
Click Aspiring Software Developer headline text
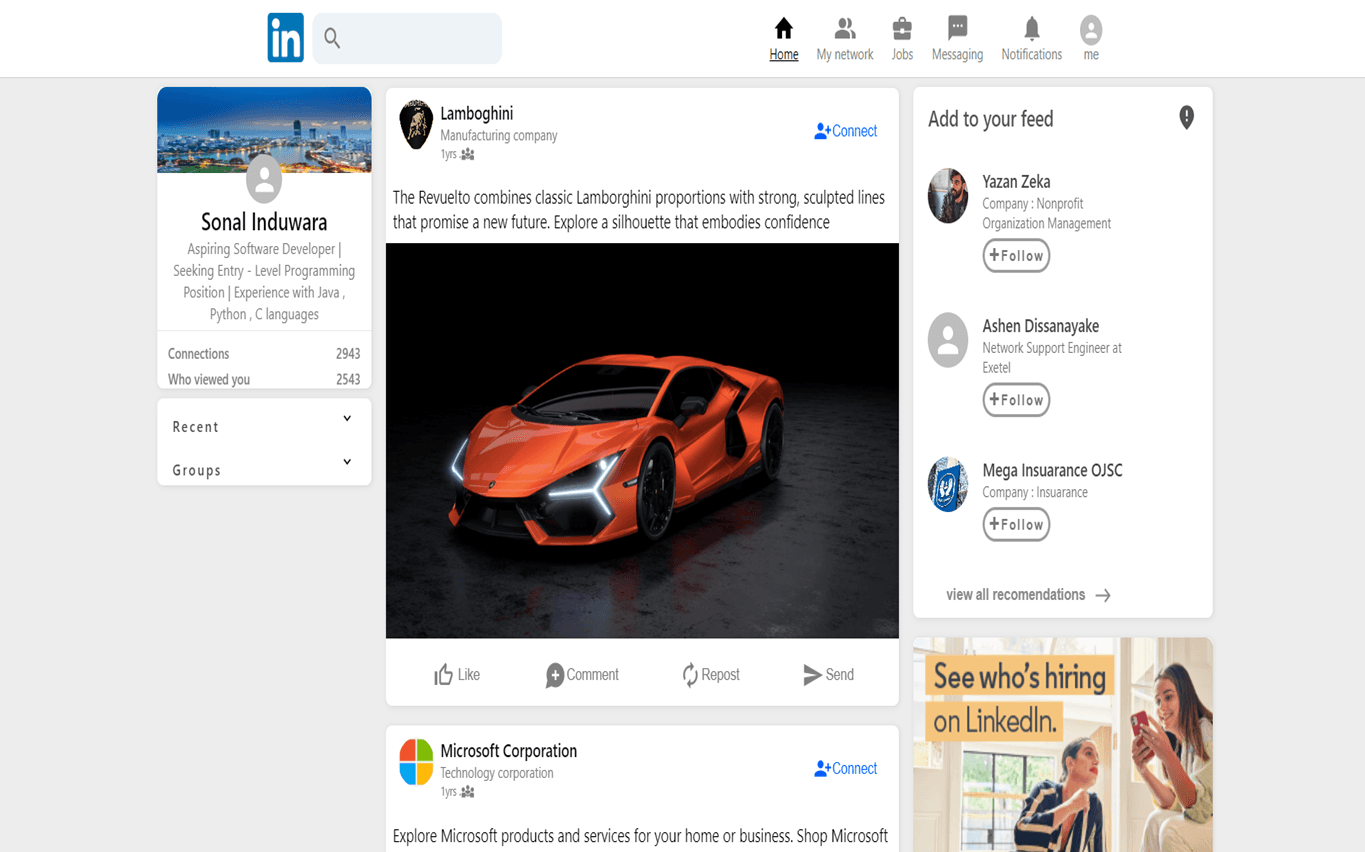(264, 281)
